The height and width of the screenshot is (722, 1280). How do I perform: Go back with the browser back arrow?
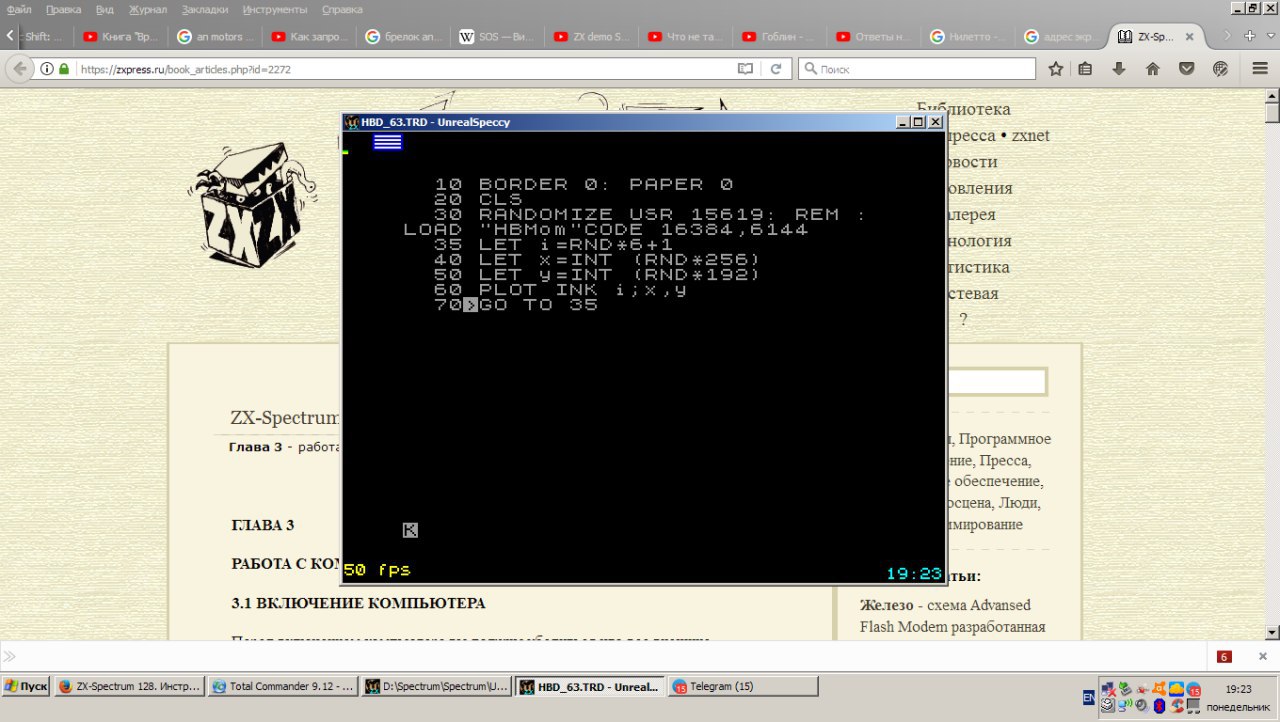(x=18, y=69)
